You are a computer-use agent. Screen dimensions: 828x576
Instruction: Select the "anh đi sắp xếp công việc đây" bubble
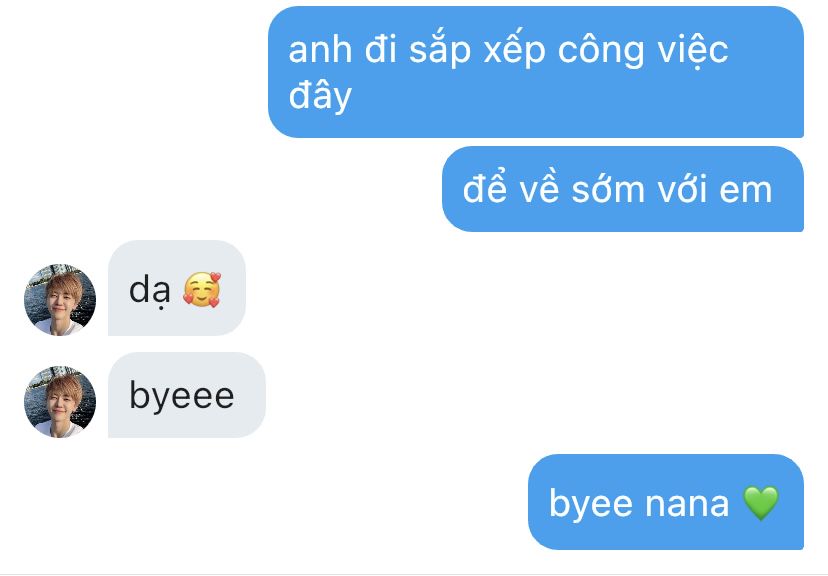click(x=536, y=72)
